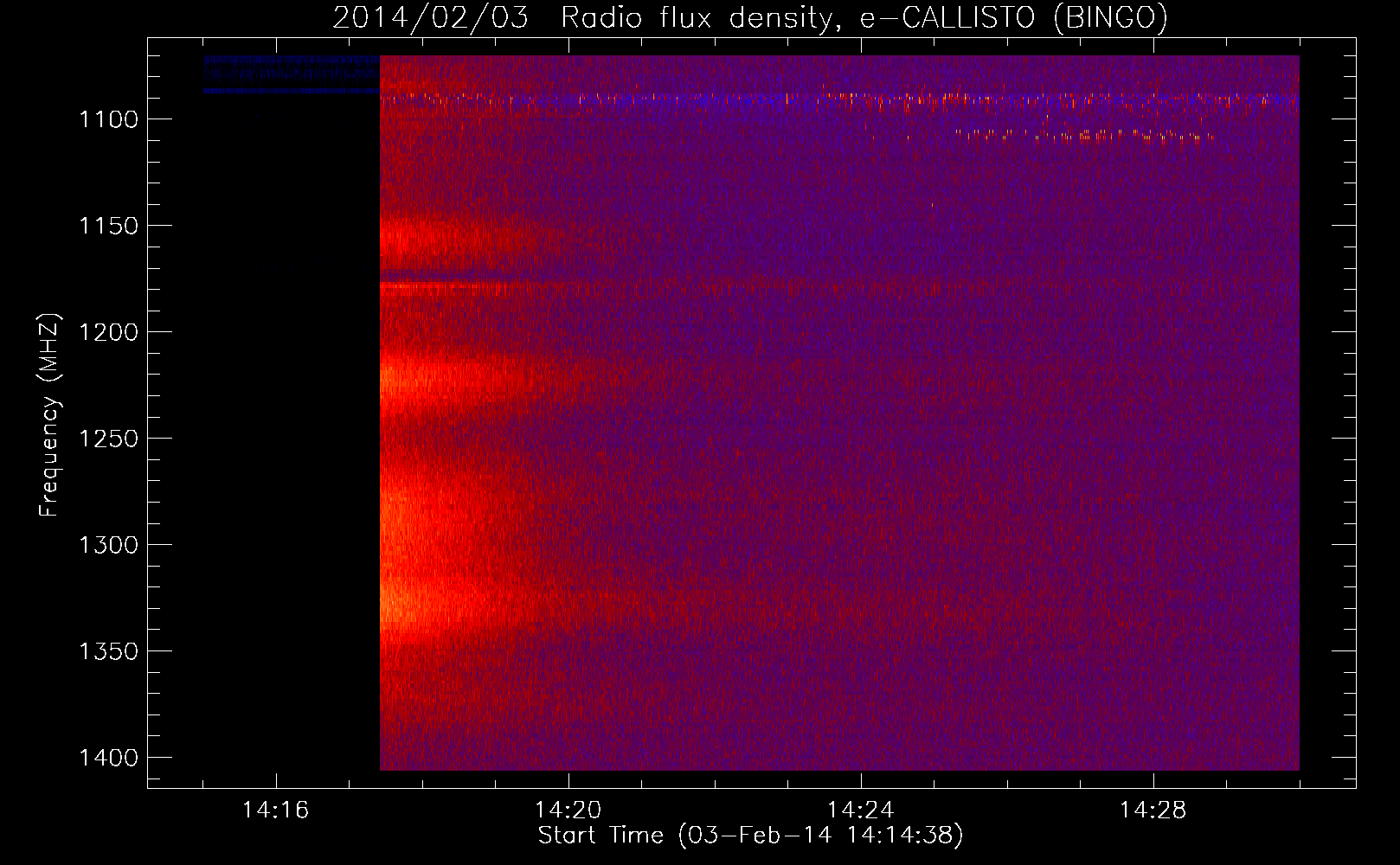Click the 14:16 time tick label

point(276,811)
